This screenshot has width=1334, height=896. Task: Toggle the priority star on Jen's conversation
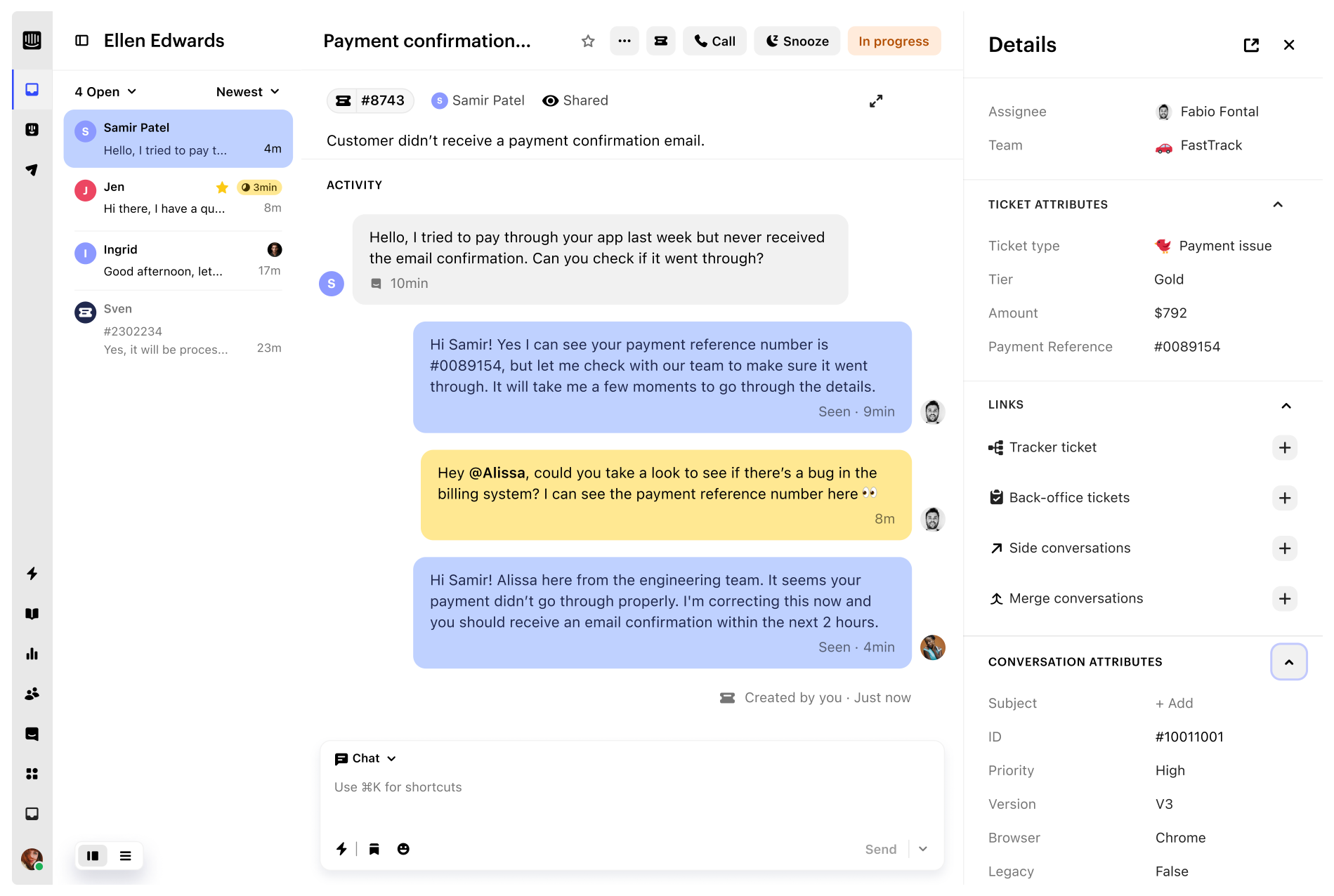click(x=222, y=187)
